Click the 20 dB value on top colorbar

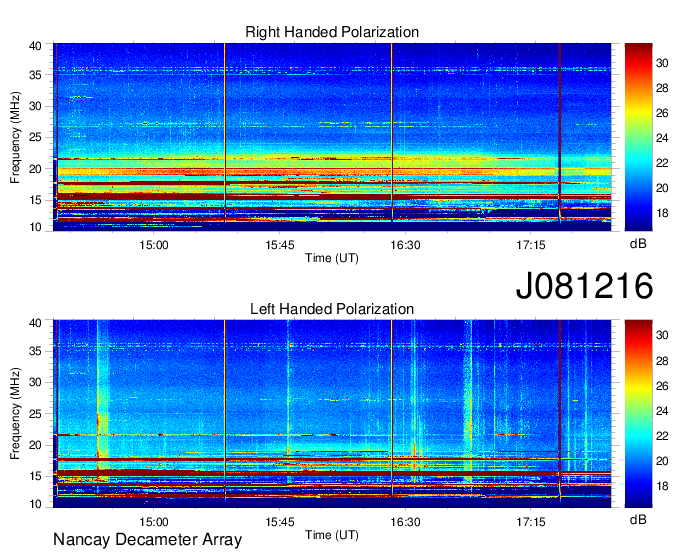662,188
